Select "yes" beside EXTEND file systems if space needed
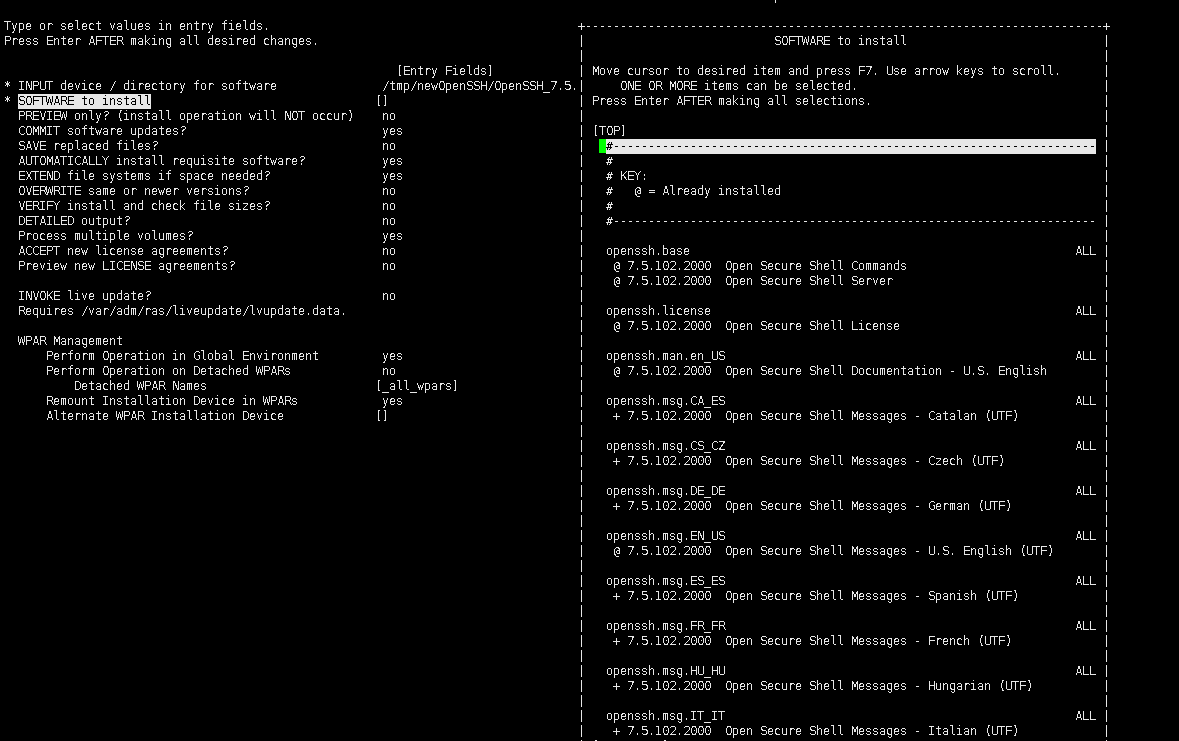 392,176
